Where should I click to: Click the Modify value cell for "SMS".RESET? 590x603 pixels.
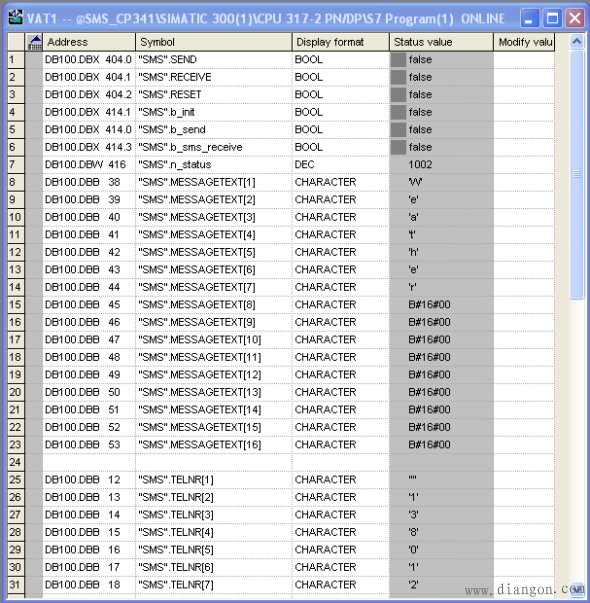click(x=524, y=95)
